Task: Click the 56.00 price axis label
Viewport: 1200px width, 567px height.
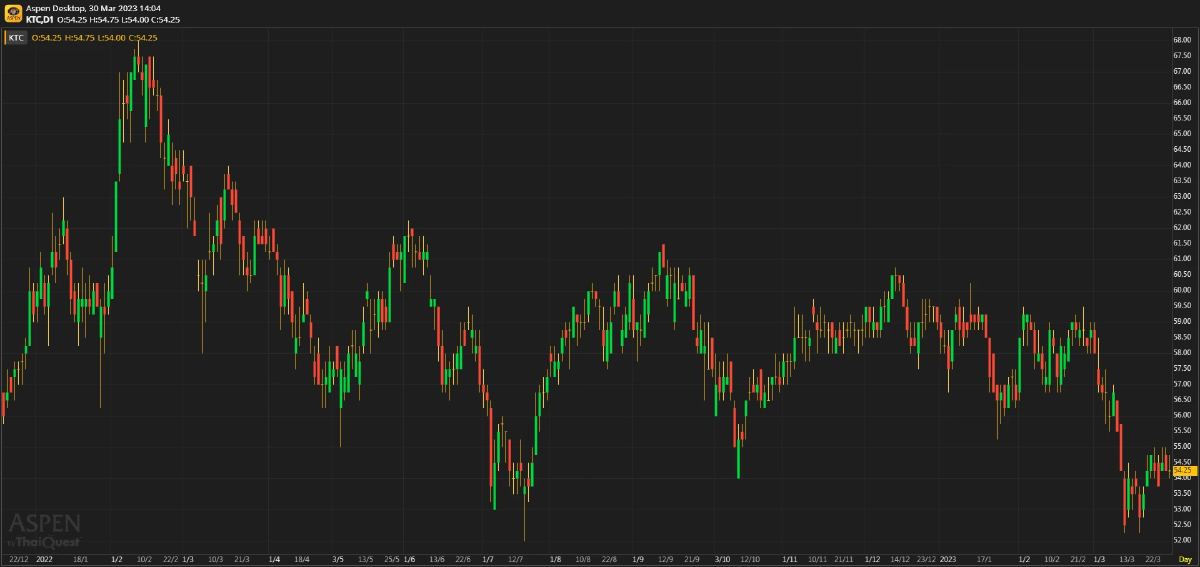Action: [1182, 415]
